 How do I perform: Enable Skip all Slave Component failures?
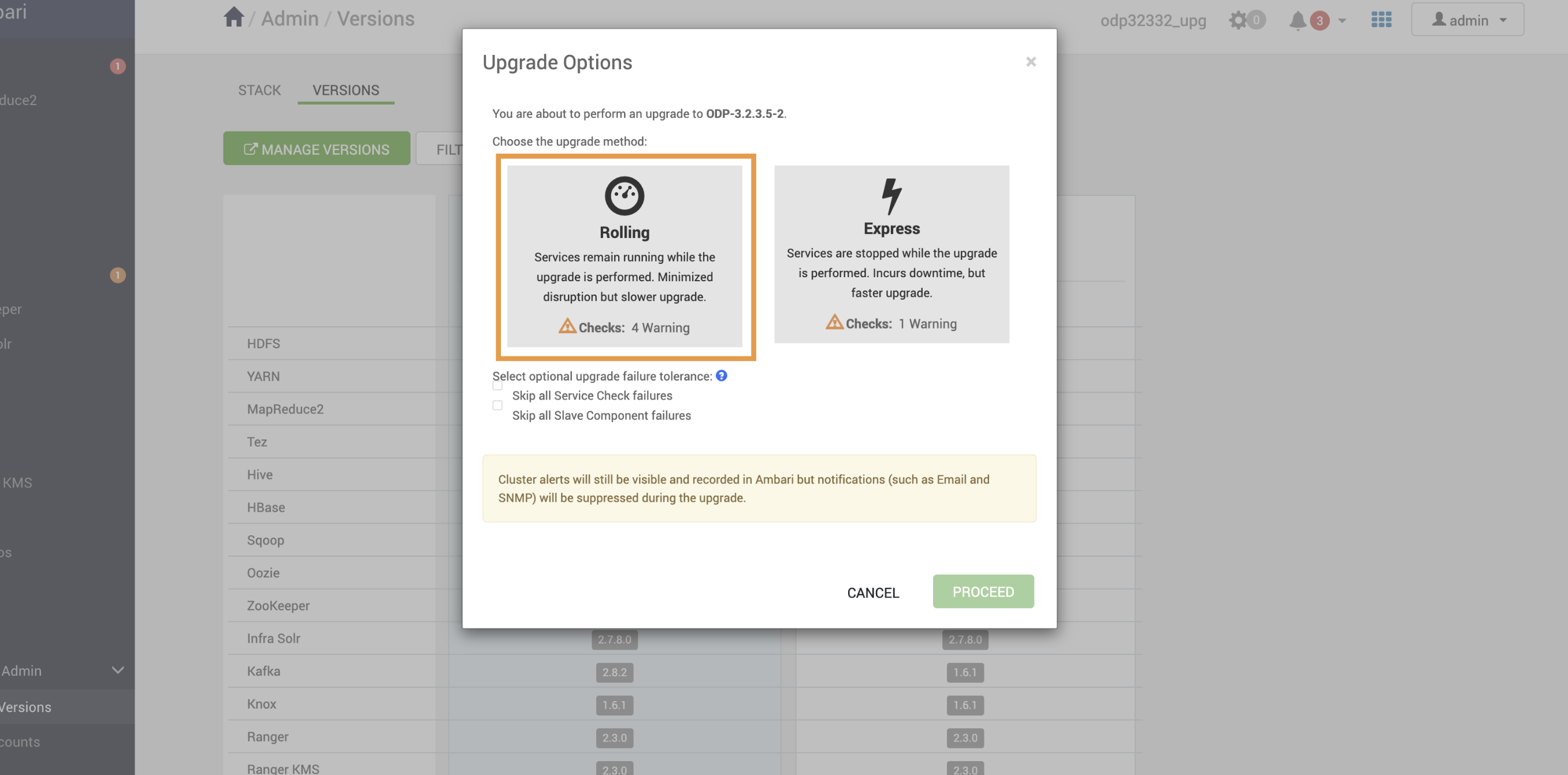tap(497, 405)
